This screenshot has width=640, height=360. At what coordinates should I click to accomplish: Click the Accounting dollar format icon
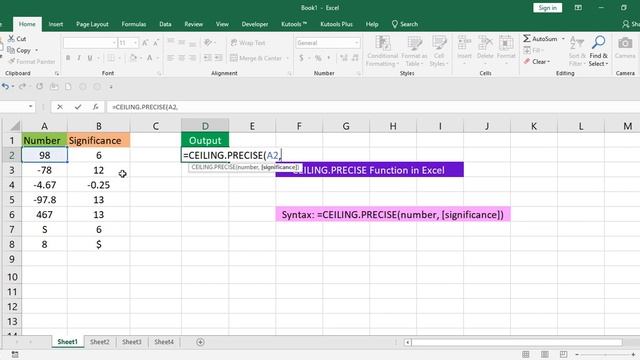tap(301, 58)
